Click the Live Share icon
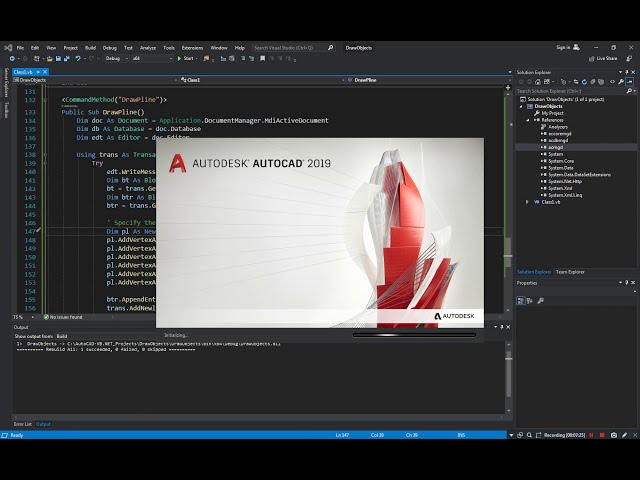The width and height of the screenshot is (640, 480). pos(591,58)
